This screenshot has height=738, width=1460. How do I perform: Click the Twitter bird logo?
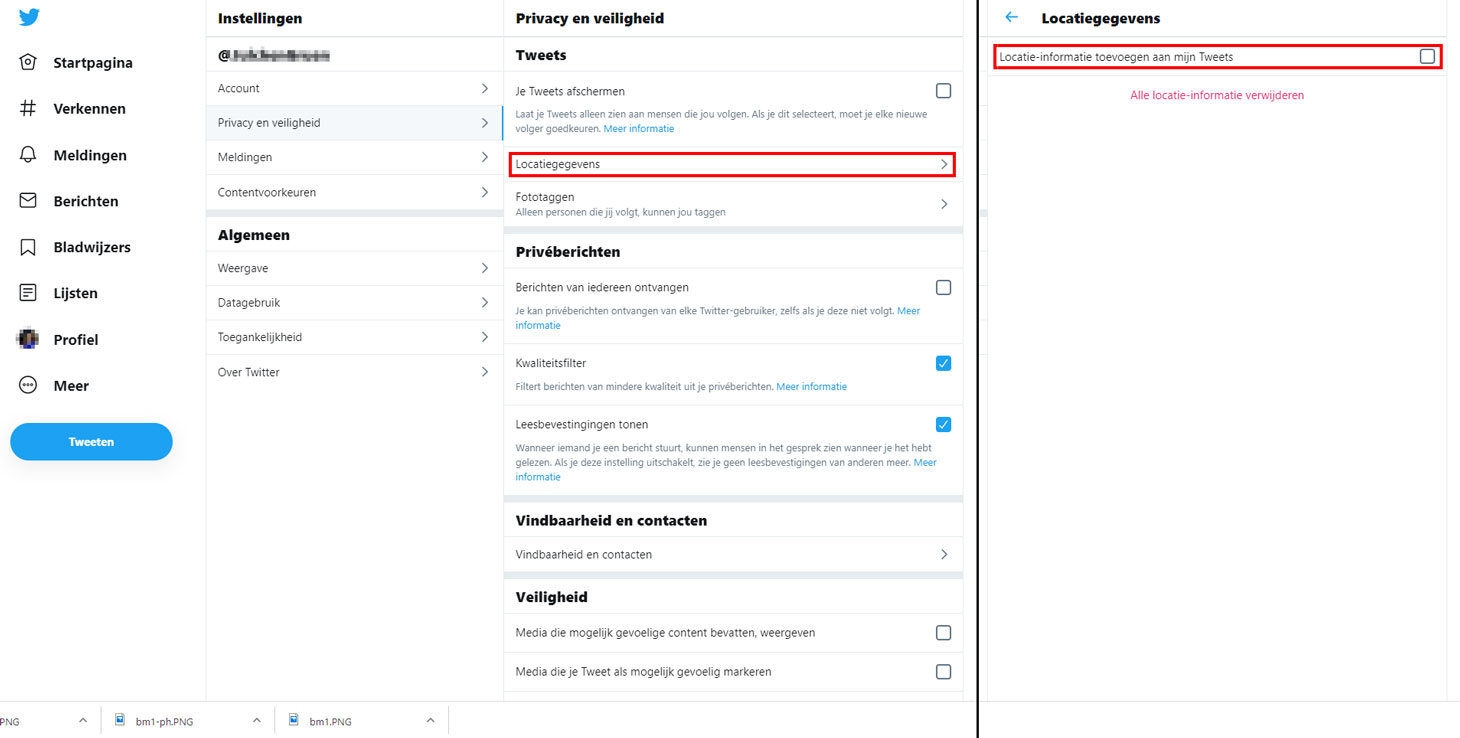[x=29, y=17]
